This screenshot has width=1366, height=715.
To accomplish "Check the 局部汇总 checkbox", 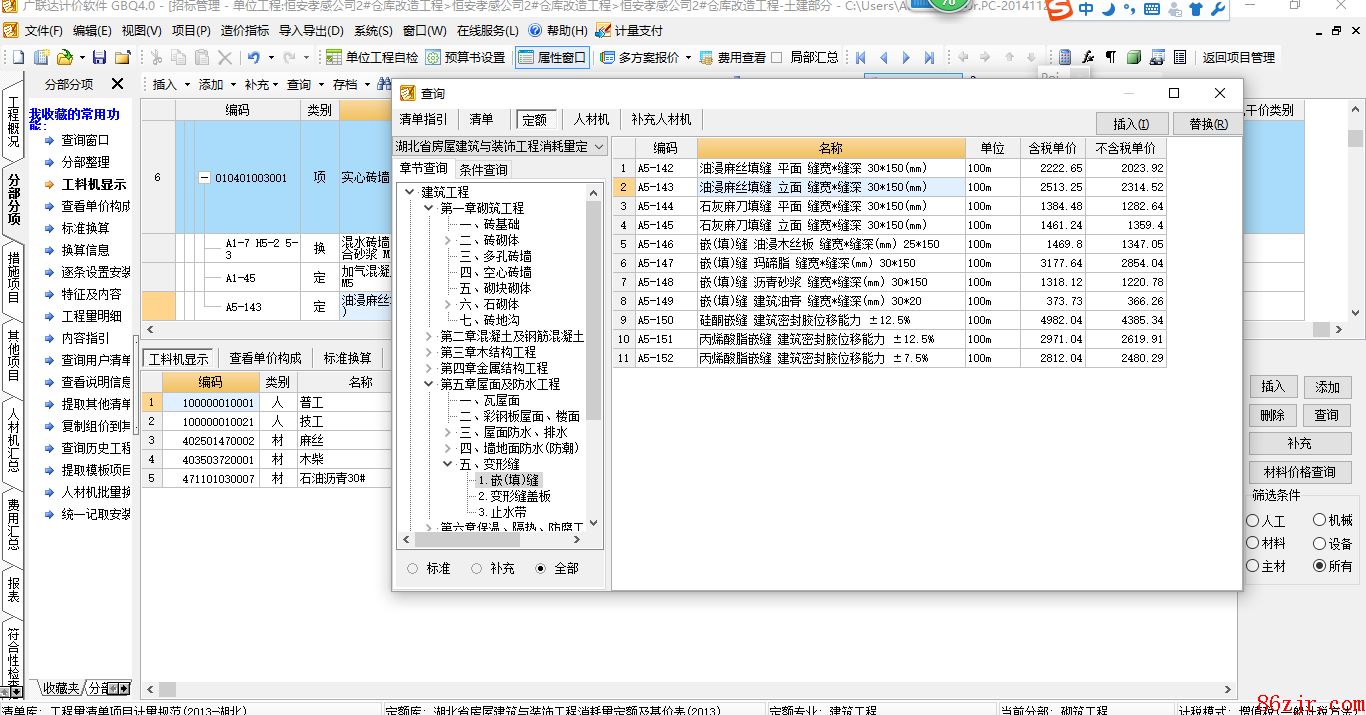I will tap(777, 58).
